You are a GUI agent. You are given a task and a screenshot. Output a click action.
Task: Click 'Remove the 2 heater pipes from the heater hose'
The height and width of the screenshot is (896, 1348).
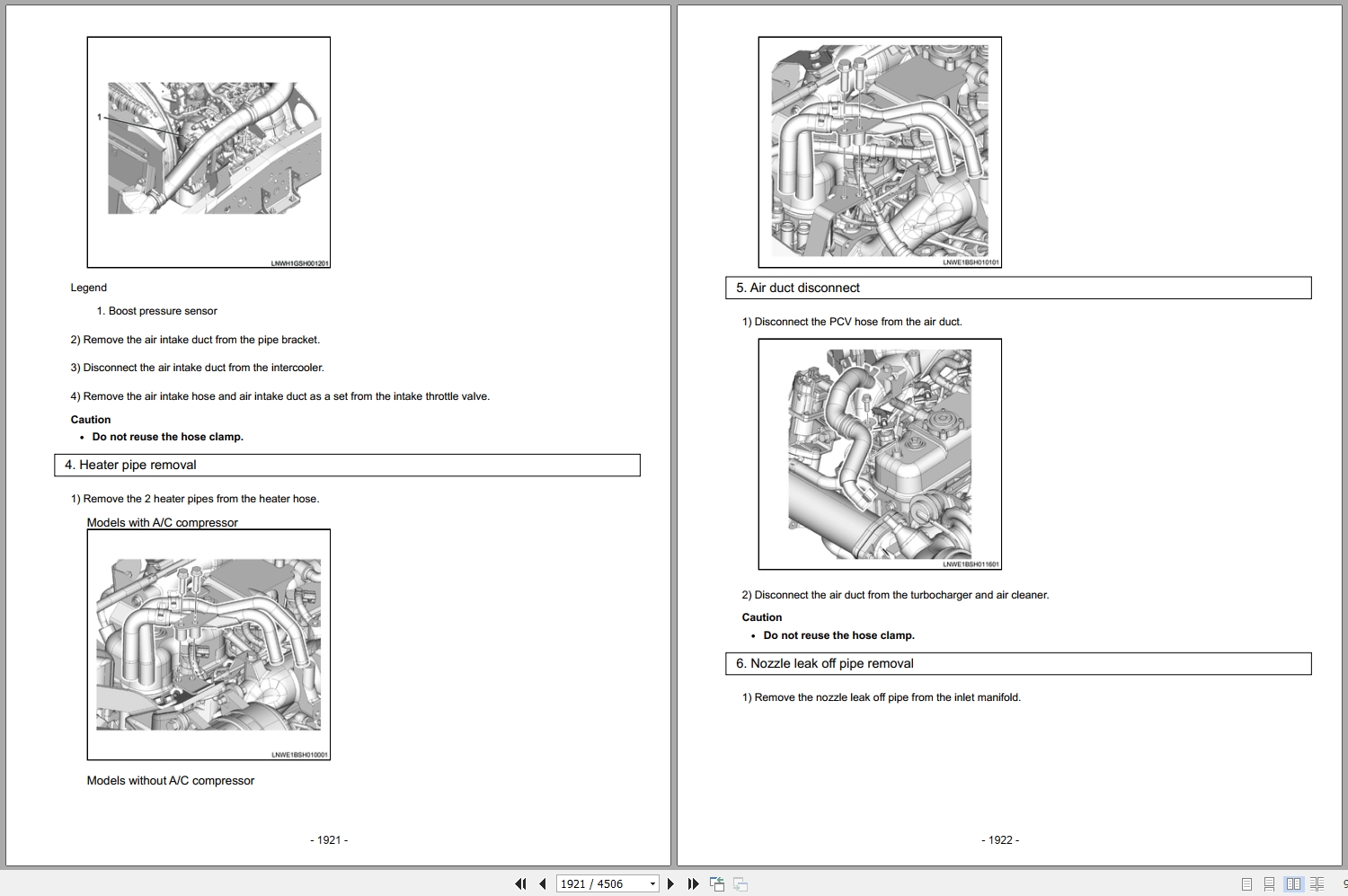[x=195, y=499]
